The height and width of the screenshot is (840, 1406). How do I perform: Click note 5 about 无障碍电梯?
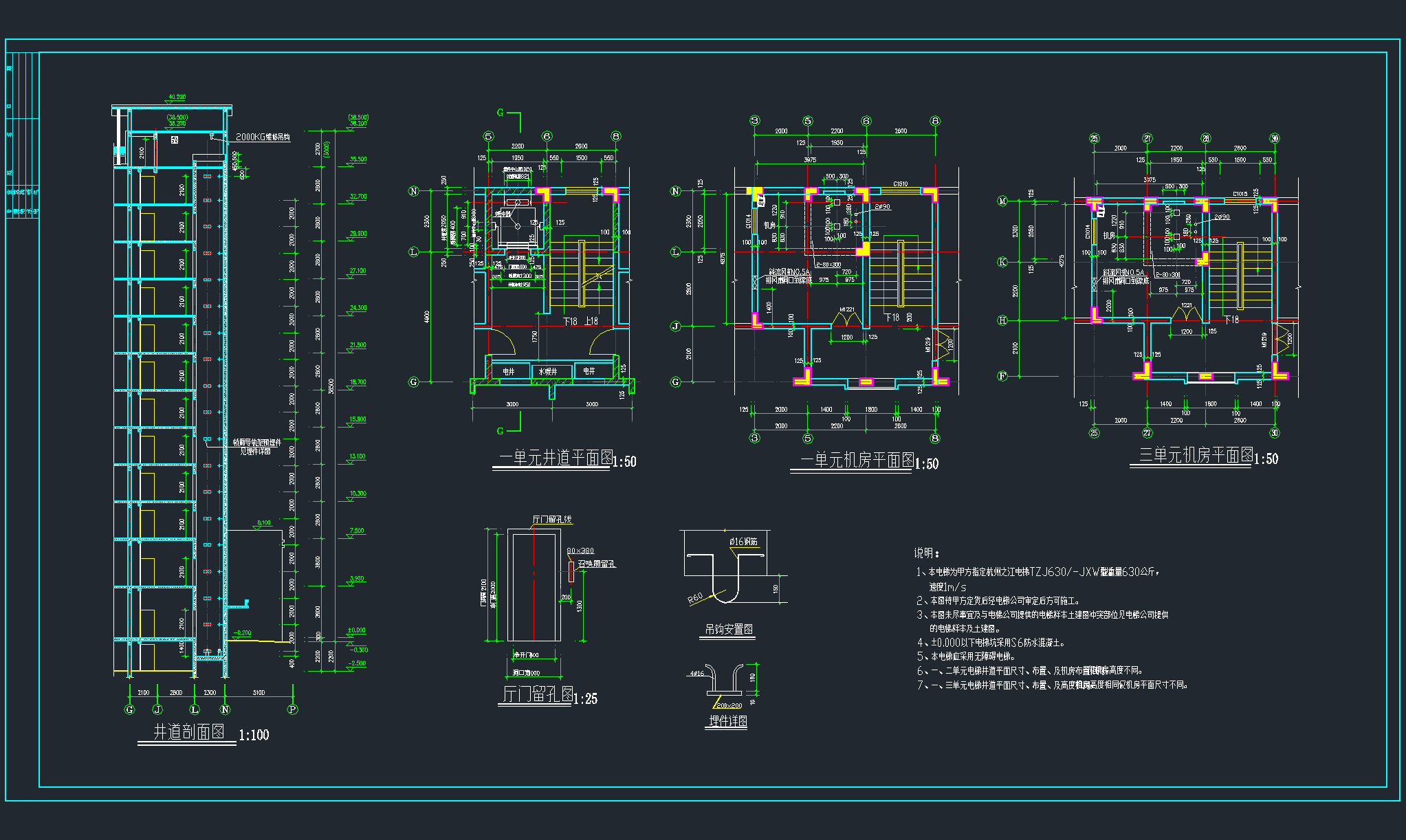coord(966,656)
